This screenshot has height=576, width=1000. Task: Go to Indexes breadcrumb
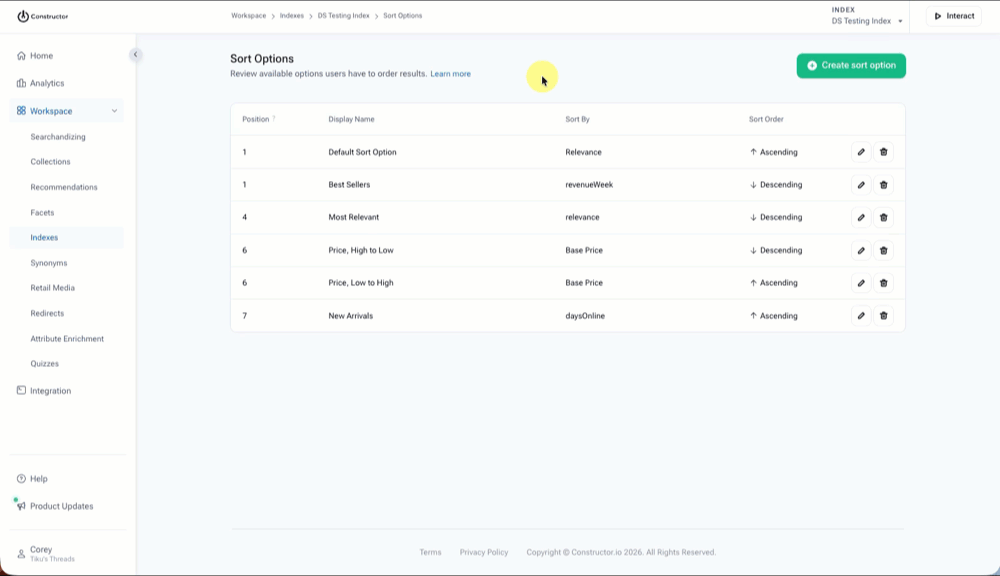(x=291, y=15)
